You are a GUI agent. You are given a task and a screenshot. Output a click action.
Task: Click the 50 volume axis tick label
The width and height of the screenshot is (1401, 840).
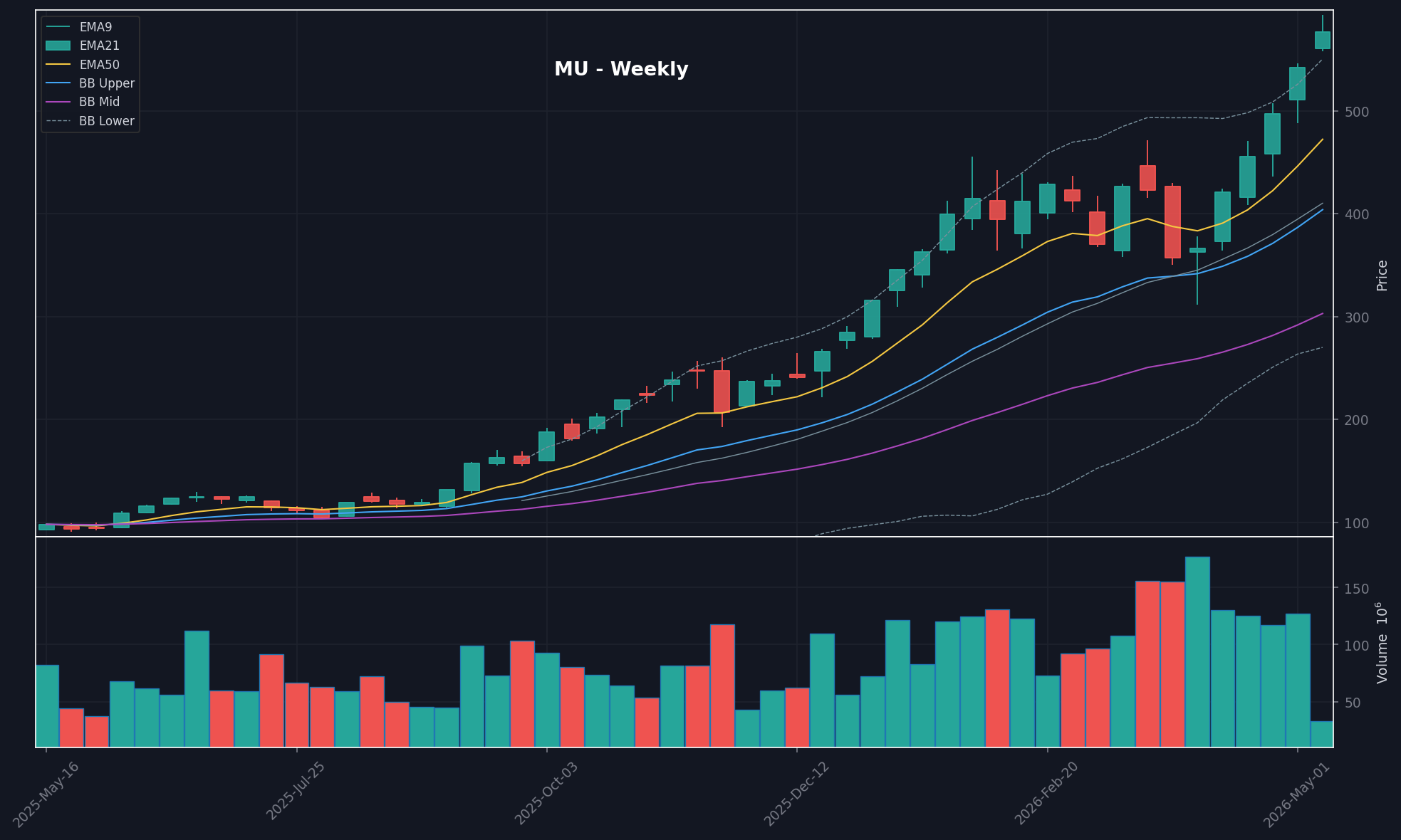[1352, 703]
